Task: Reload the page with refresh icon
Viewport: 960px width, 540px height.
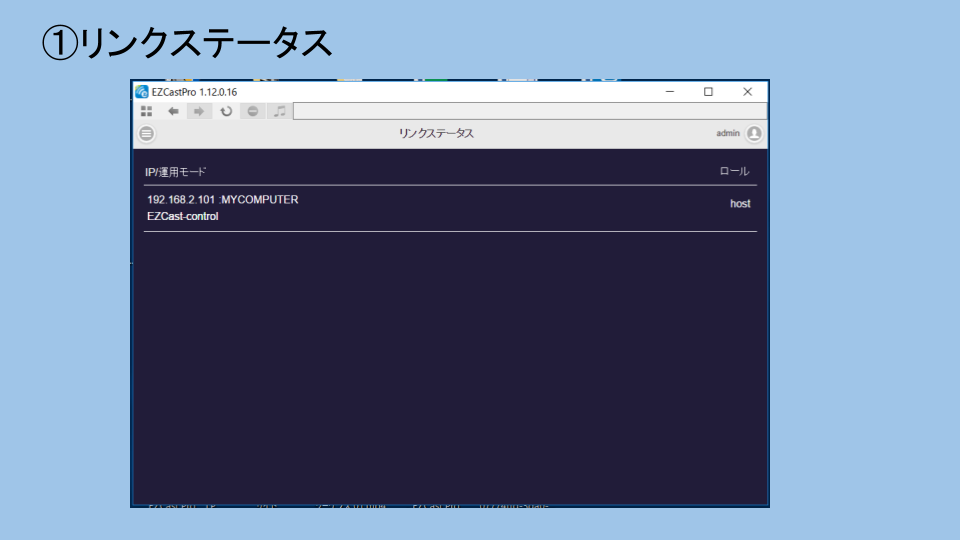Action: (226, 111)
